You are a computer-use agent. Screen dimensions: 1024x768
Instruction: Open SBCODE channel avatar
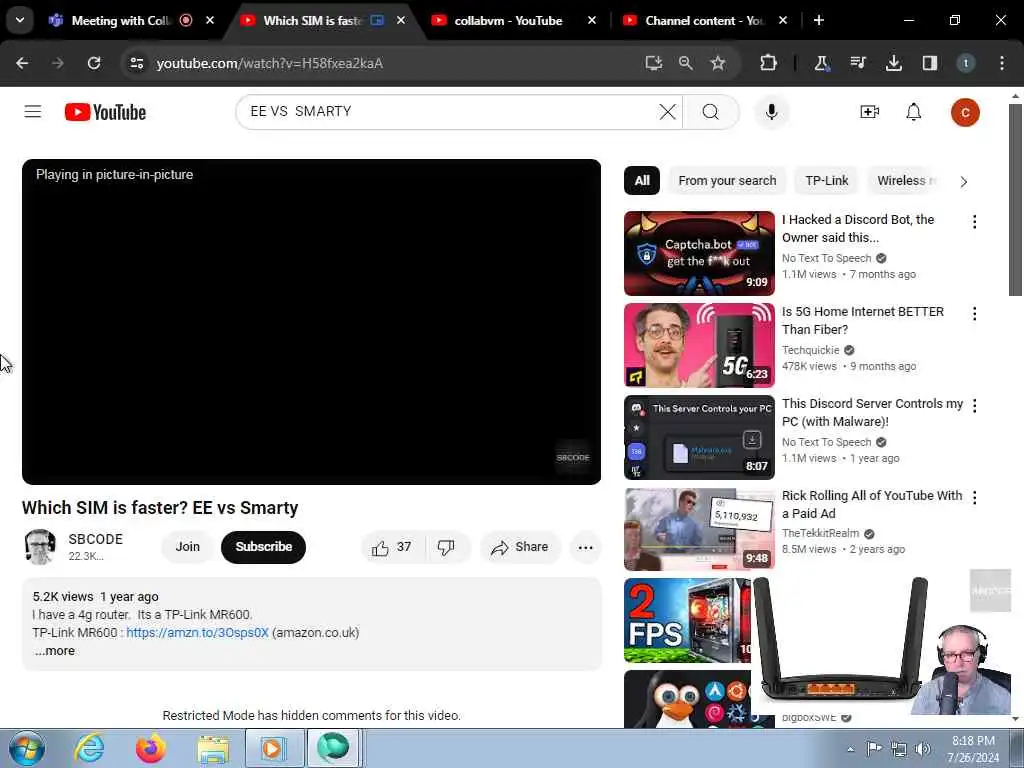[x=40, y=547]
